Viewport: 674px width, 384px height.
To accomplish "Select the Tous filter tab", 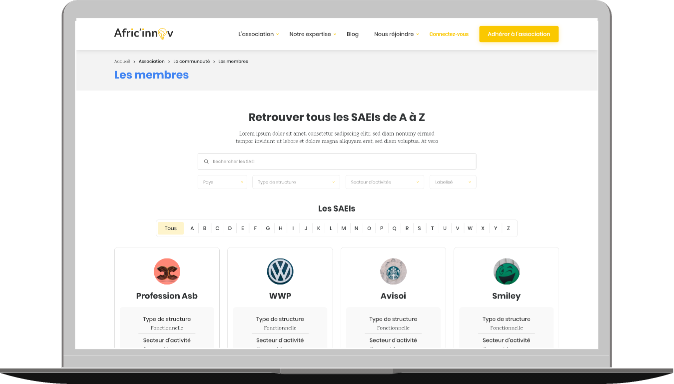I will click(171, 228).
